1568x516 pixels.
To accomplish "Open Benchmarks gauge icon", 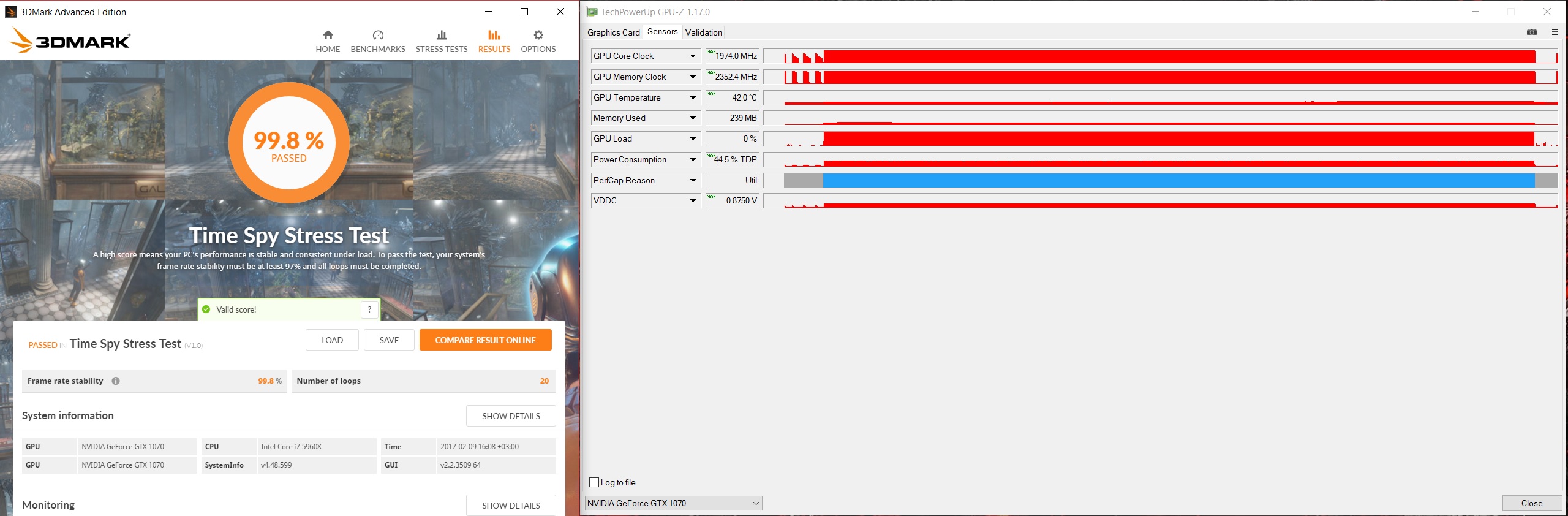I will point(378,35).
